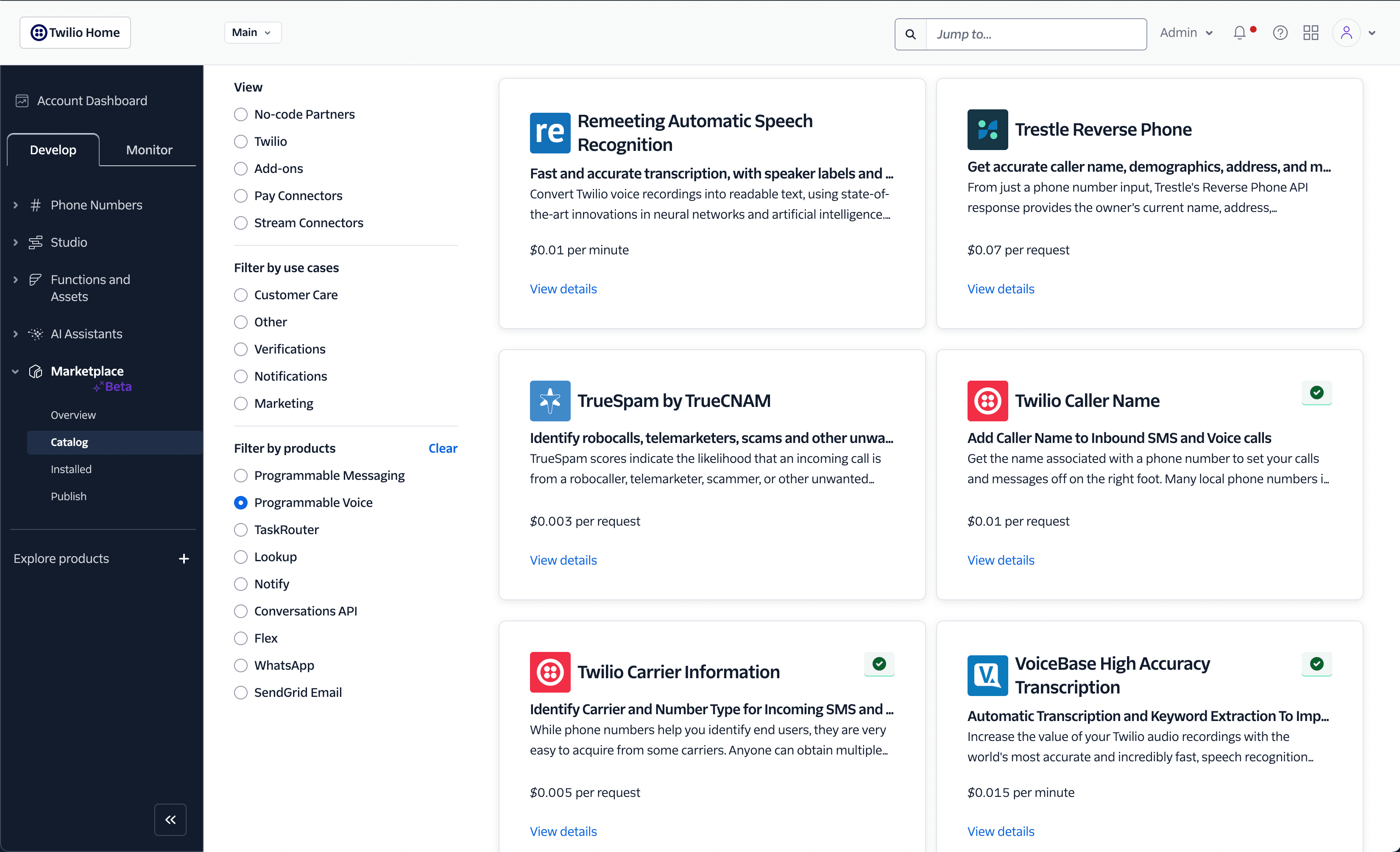Open the help icon in the top bar
The image size is (1400, 852).
1280,32
